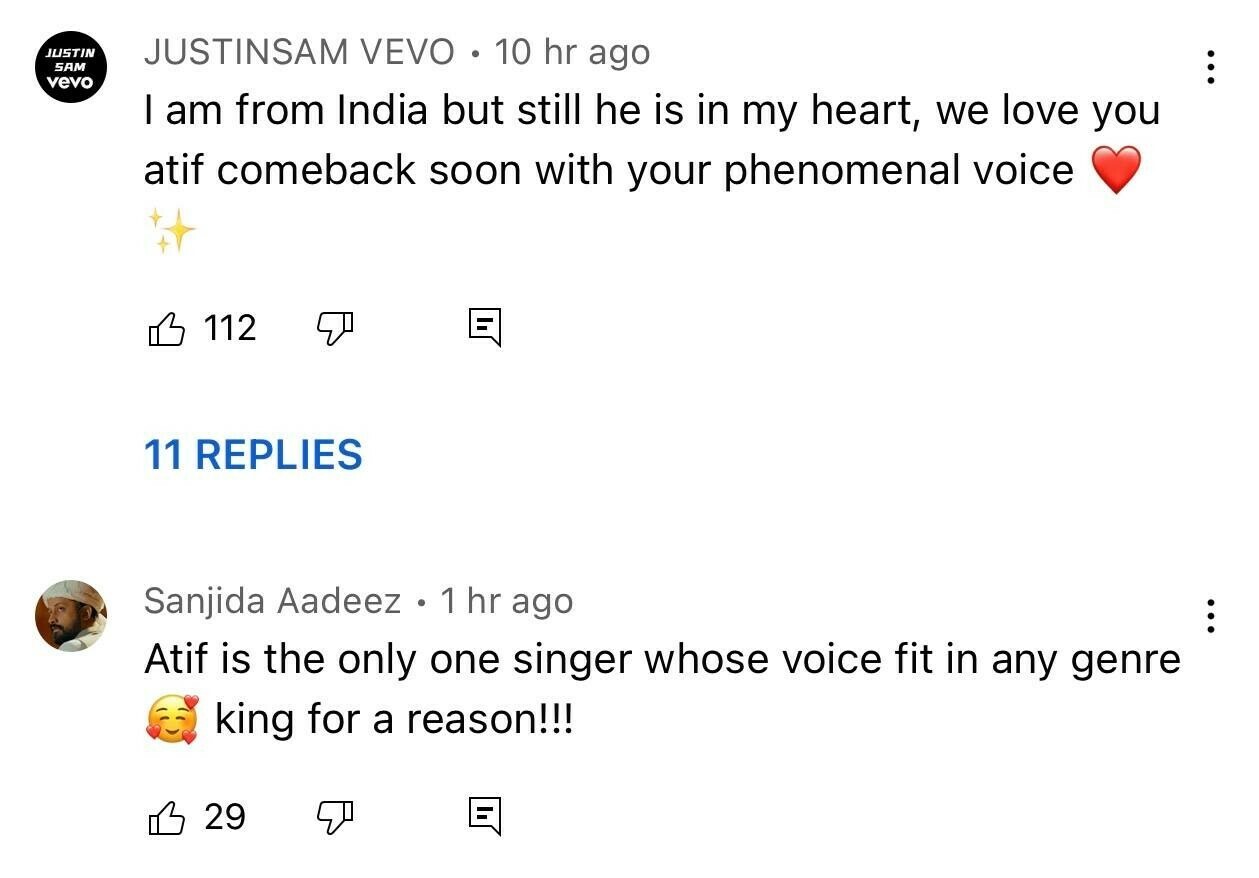Click the "10 hr ago" timestamp

(x=572, y=52)
